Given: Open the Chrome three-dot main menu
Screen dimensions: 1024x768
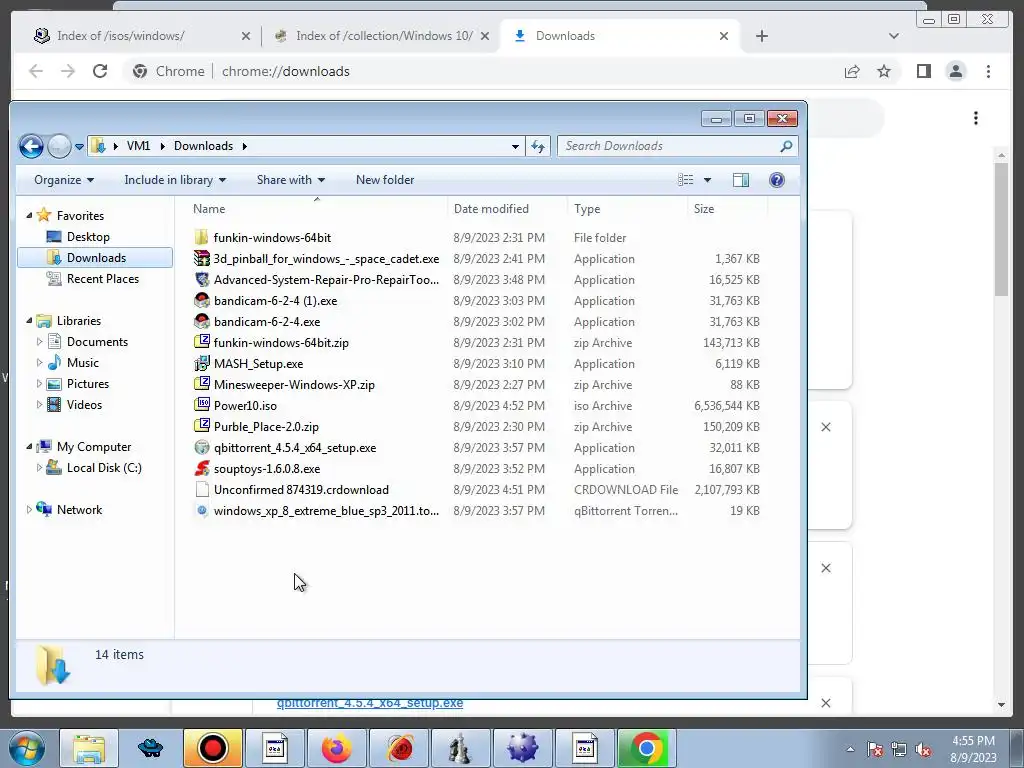Looking at the screenshot, I should [x=988, y=71].
